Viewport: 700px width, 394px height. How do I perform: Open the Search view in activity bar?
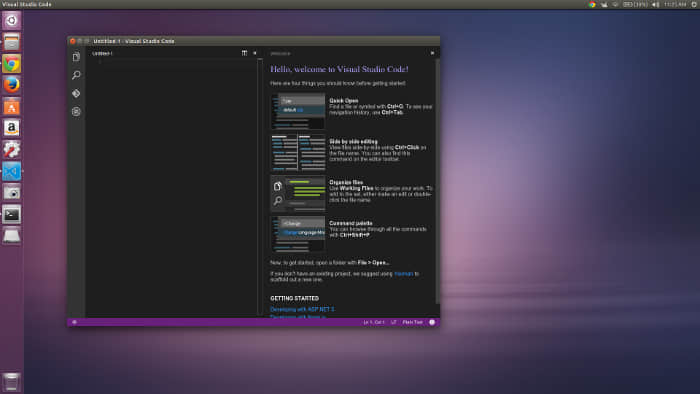coord(76,75)
